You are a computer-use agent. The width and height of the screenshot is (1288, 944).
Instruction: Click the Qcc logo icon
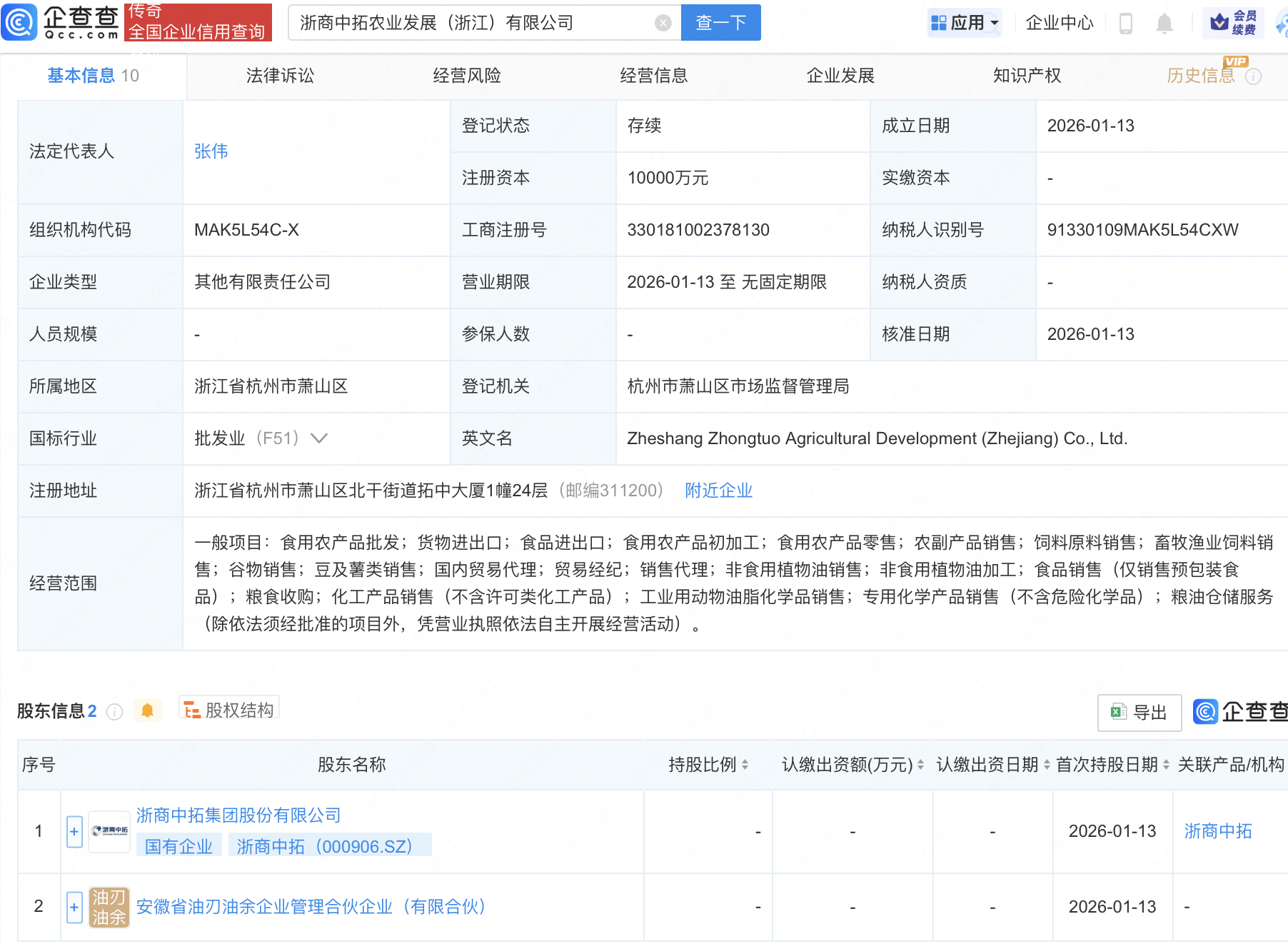pos(19,22)
